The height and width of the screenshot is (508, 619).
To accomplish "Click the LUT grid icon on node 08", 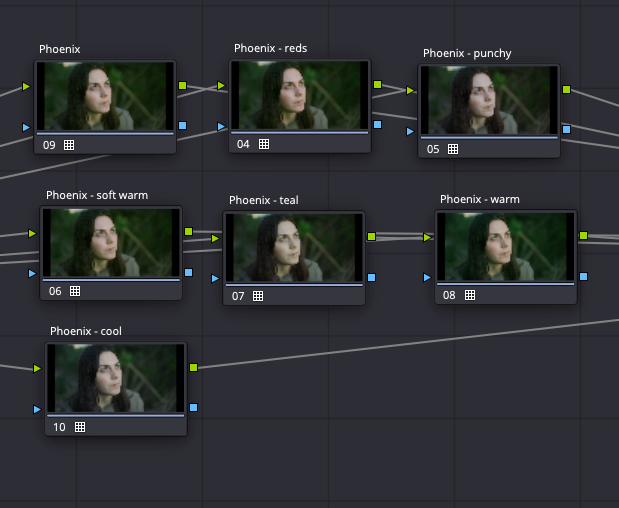I will click(469, 295).
